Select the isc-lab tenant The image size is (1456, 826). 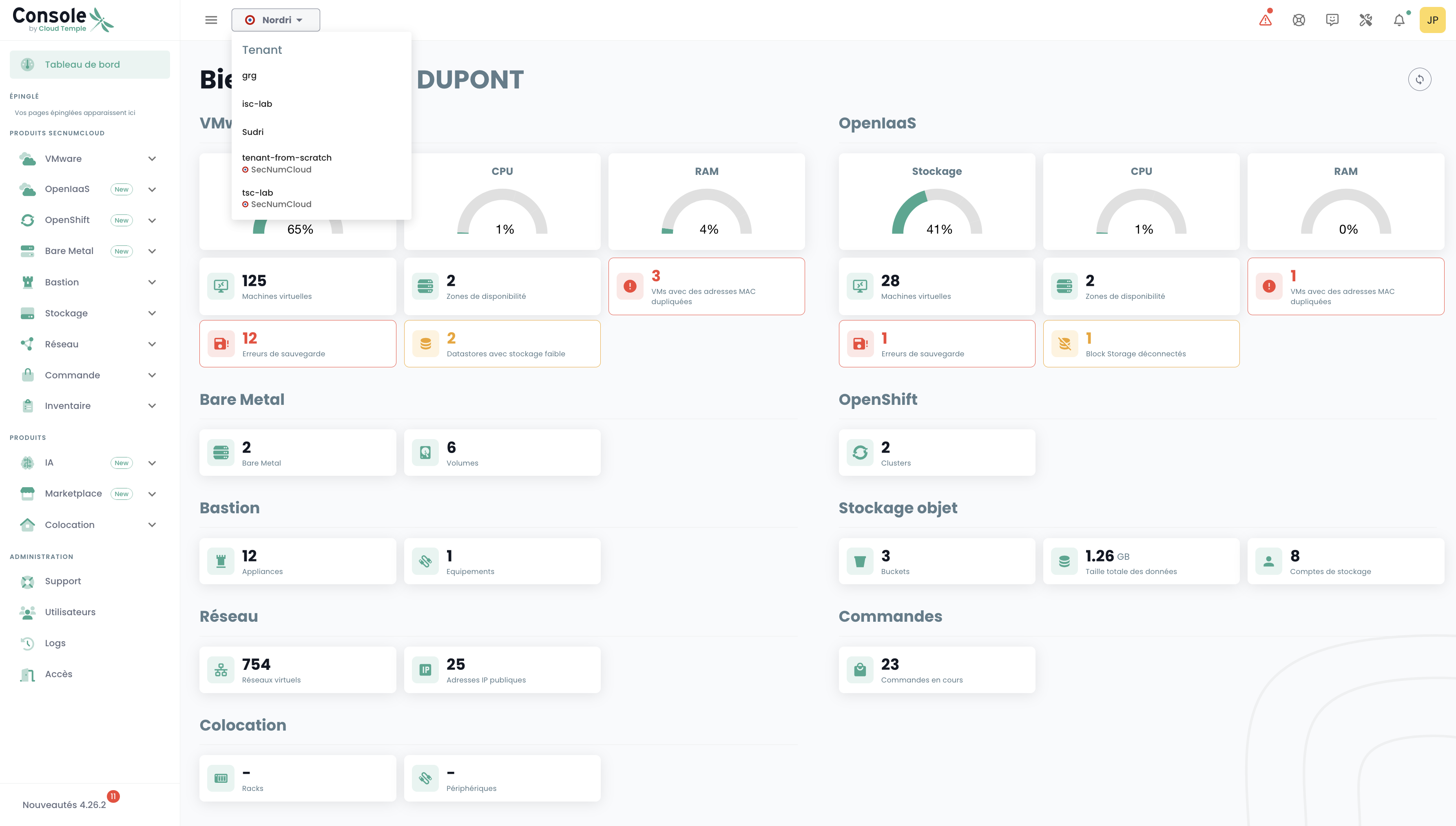[x=257, y=104]
